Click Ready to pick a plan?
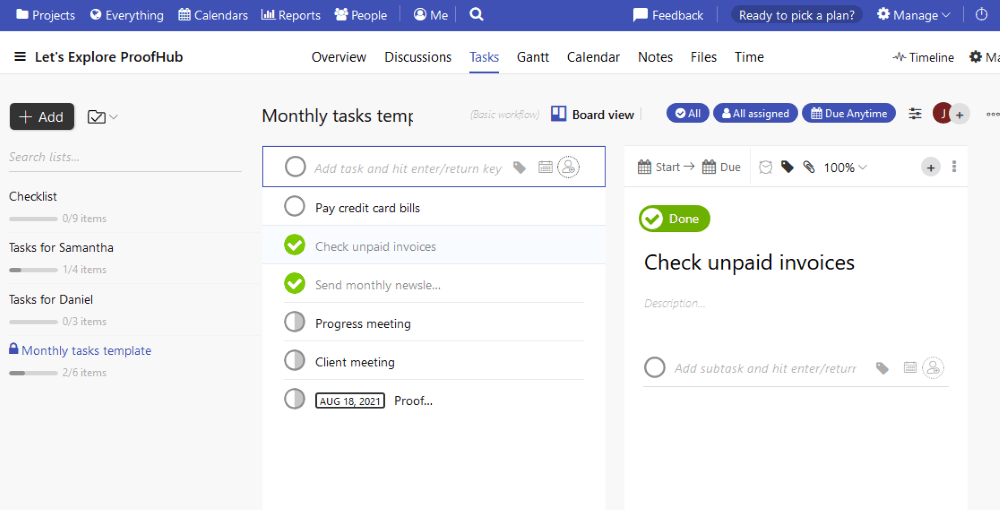Viewport: 1000px width, 510px height. pyautogui.click(x=797, y=15)
